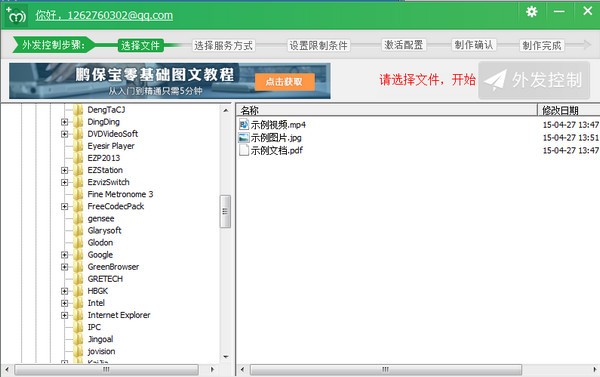Go to the 设置限制条件 step

tap(318, 46)
